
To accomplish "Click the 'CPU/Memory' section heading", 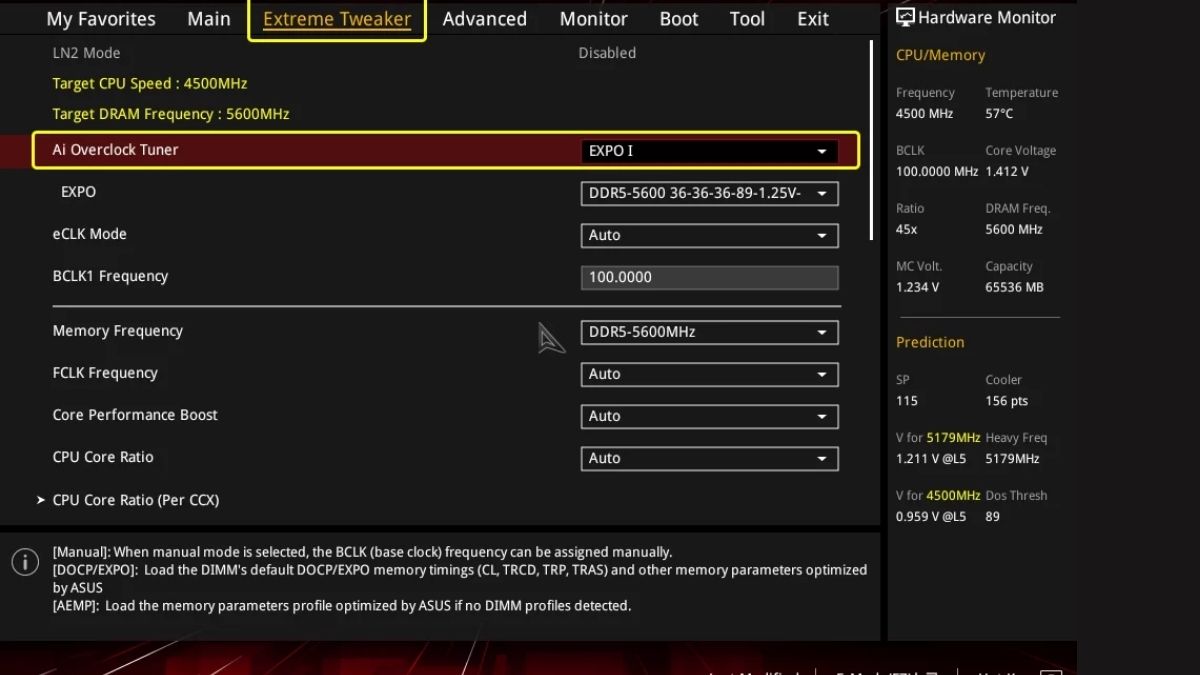I will coord(940,56).
